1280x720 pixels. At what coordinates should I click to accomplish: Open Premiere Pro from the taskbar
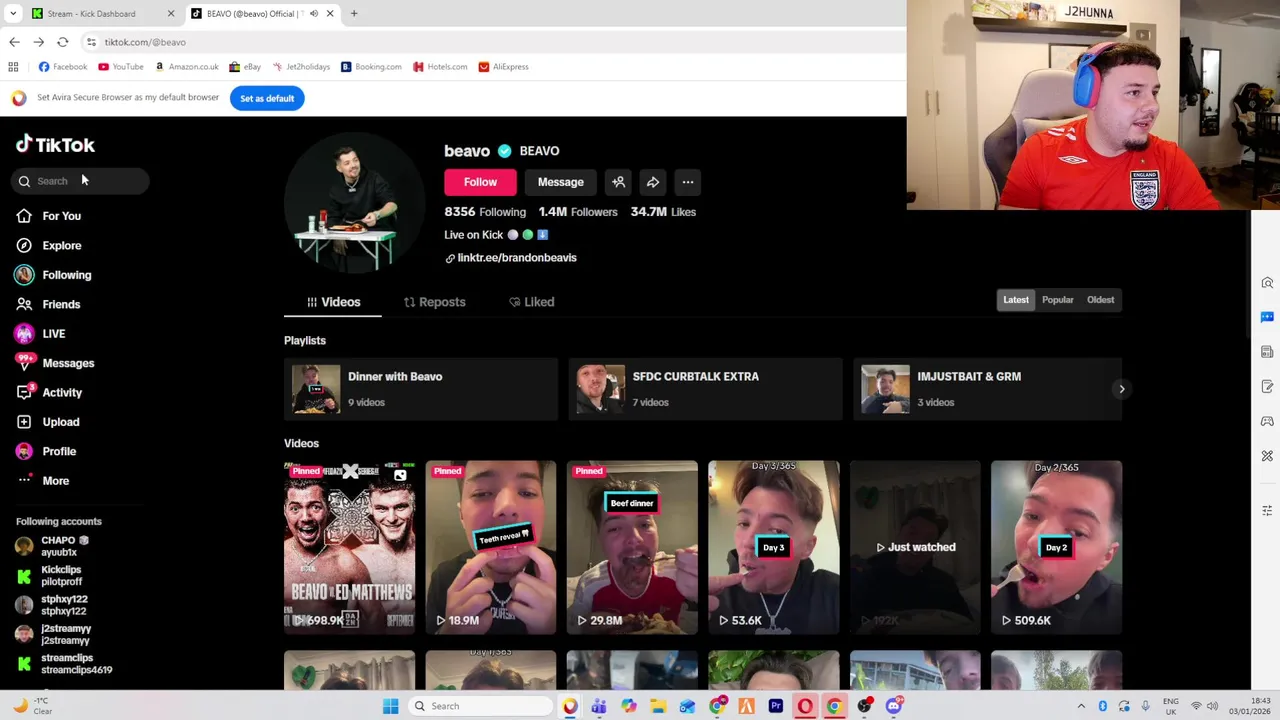(775, 706)
